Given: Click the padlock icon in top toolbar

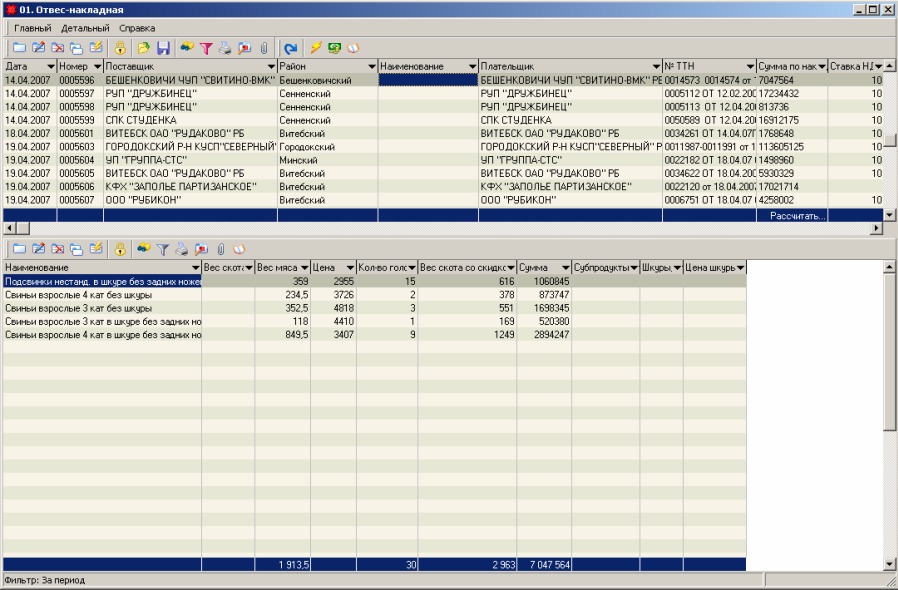Looking at the screenshot, I should (x=119, y=47).
